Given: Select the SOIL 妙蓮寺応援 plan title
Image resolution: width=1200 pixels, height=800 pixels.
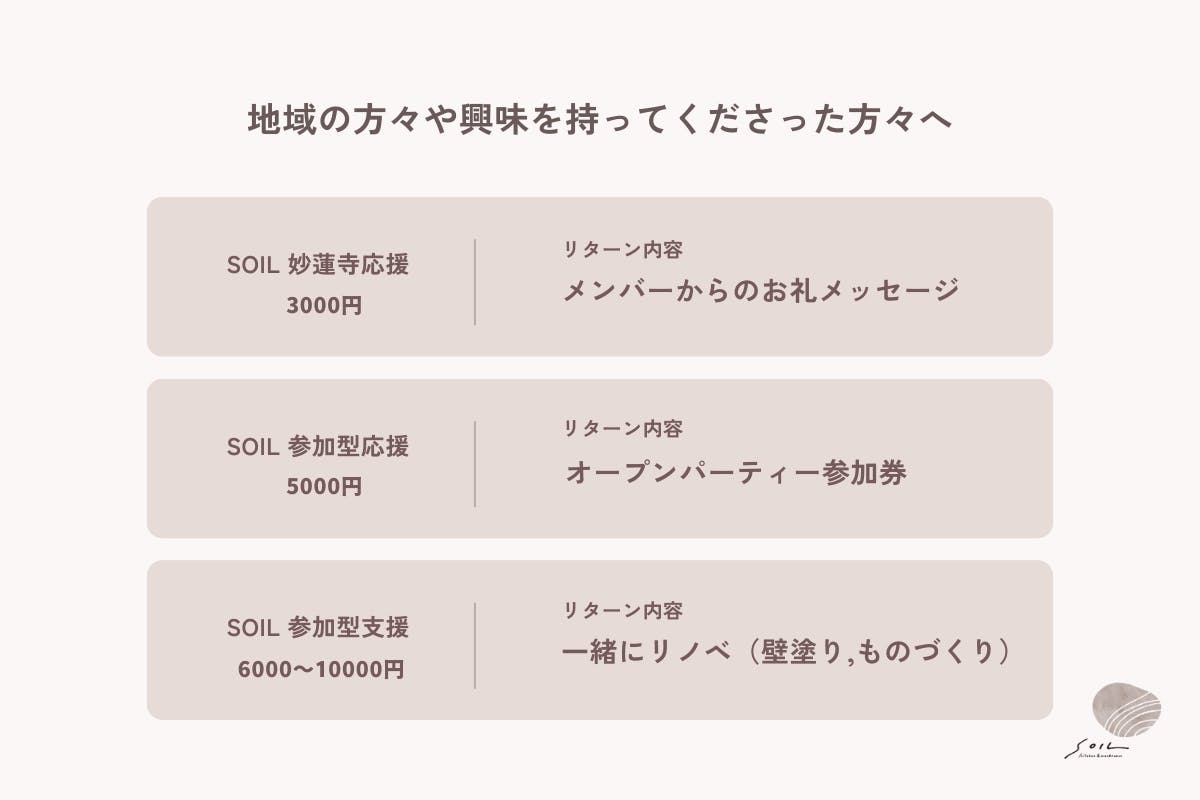Looking at the screenshot, I should pyautogui.click(x=318, y=265).
